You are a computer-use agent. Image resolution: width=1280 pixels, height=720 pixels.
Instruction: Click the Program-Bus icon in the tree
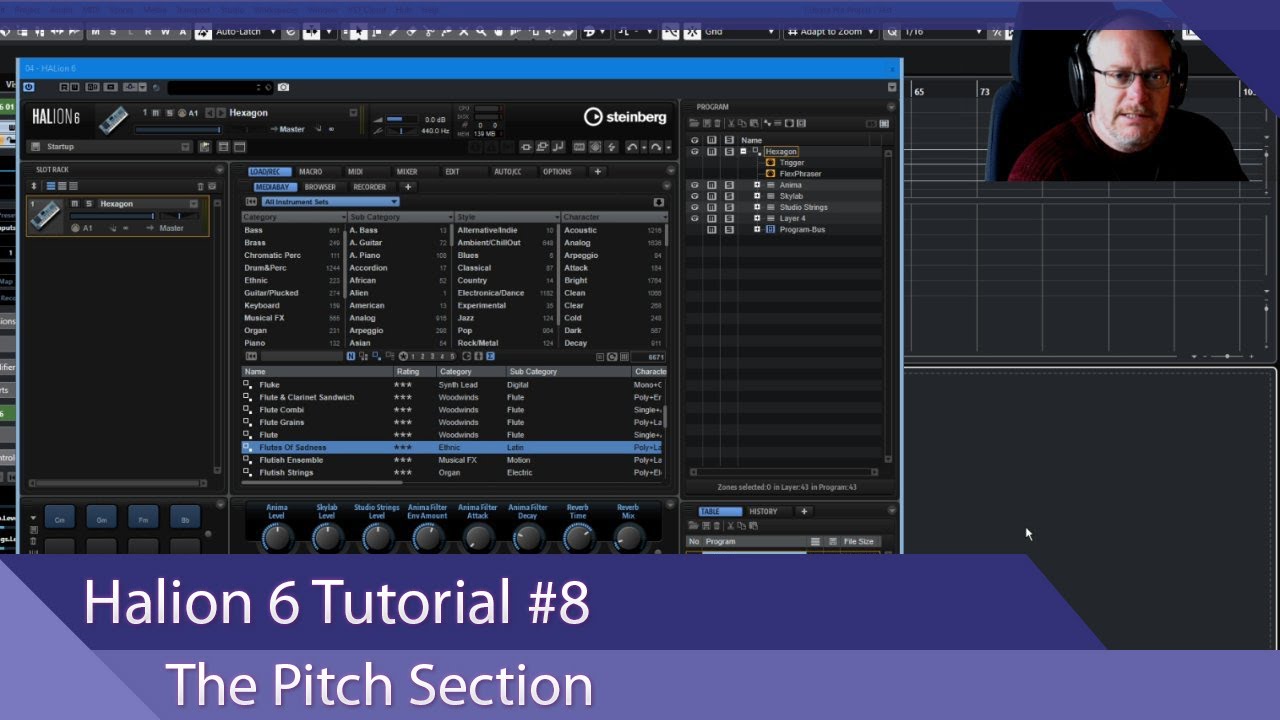pyautogui.click(x=770, y=229)
